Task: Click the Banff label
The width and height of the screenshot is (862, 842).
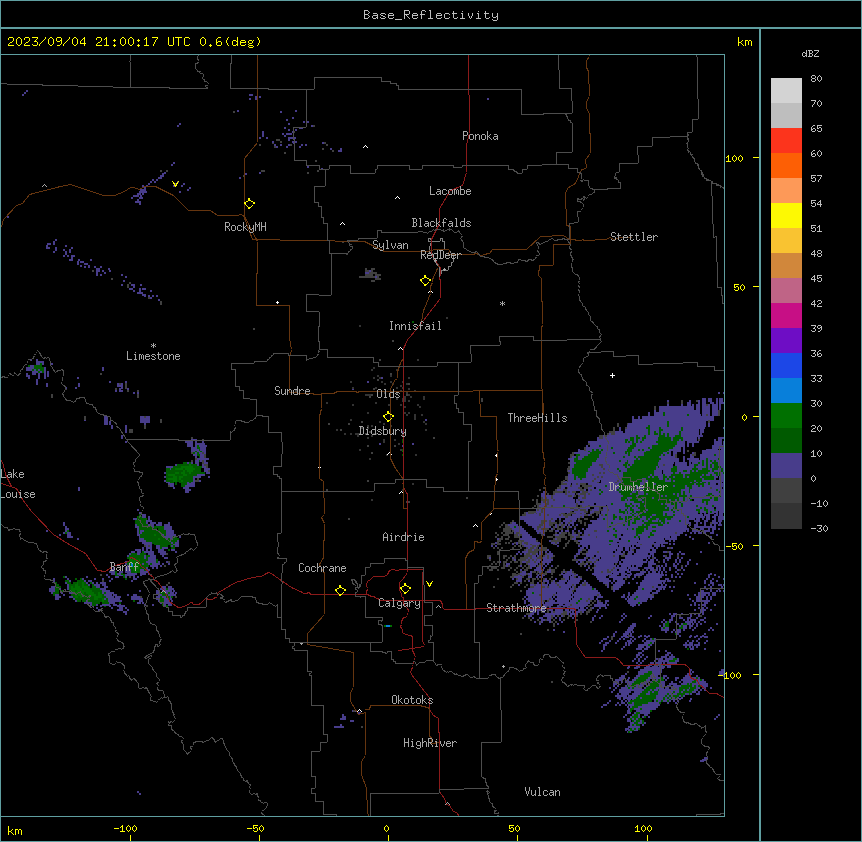Action: [124, 567]
